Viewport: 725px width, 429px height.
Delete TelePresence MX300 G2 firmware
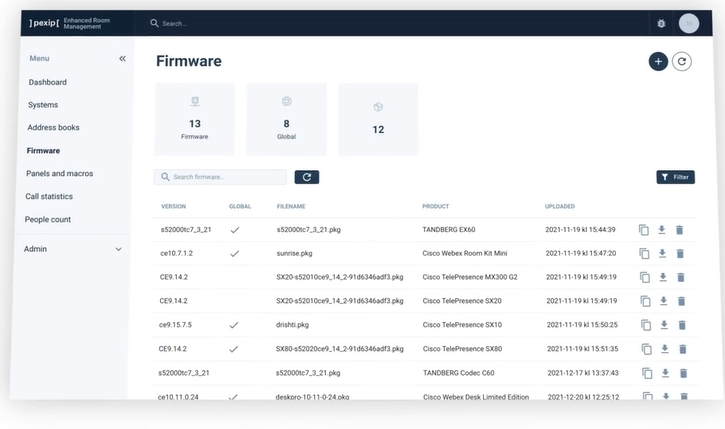click(681, 277)
